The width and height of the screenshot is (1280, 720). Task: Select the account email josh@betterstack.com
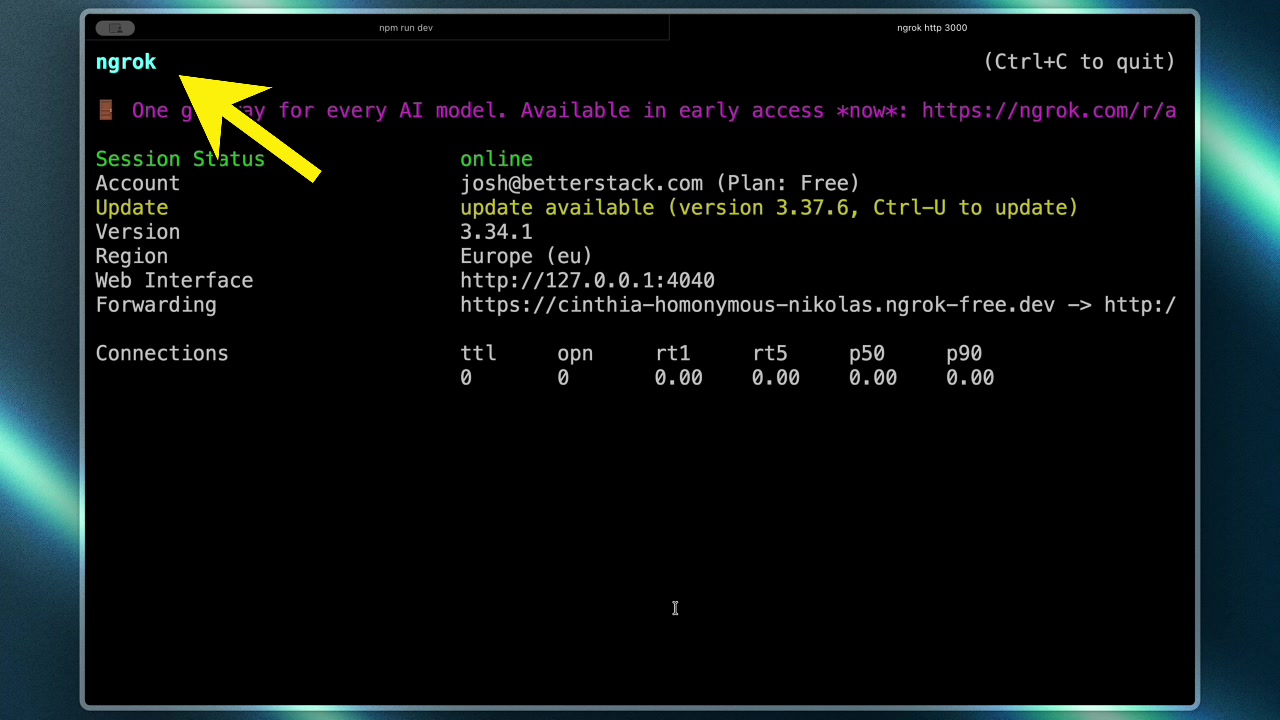580,183
